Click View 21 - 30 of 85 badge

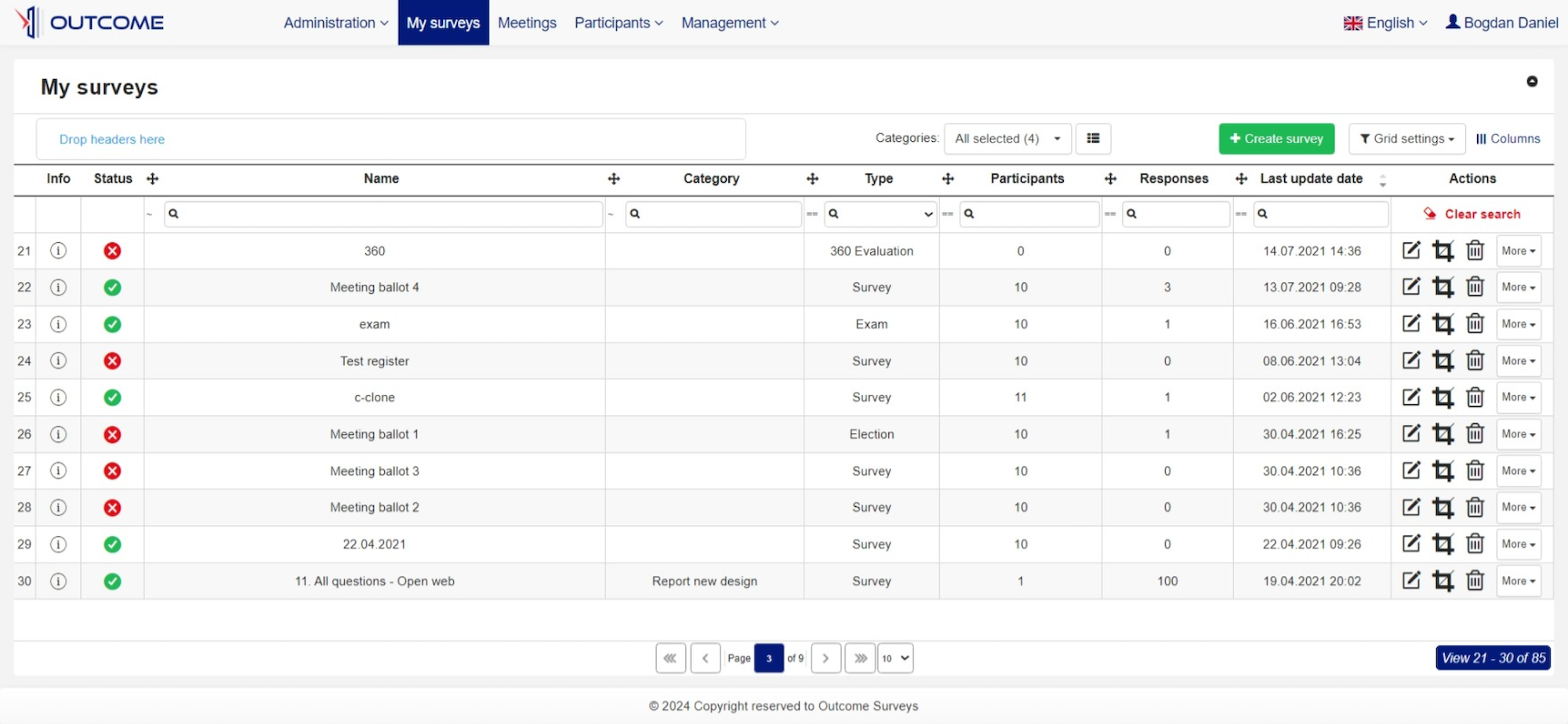(x=1493, y=658)
